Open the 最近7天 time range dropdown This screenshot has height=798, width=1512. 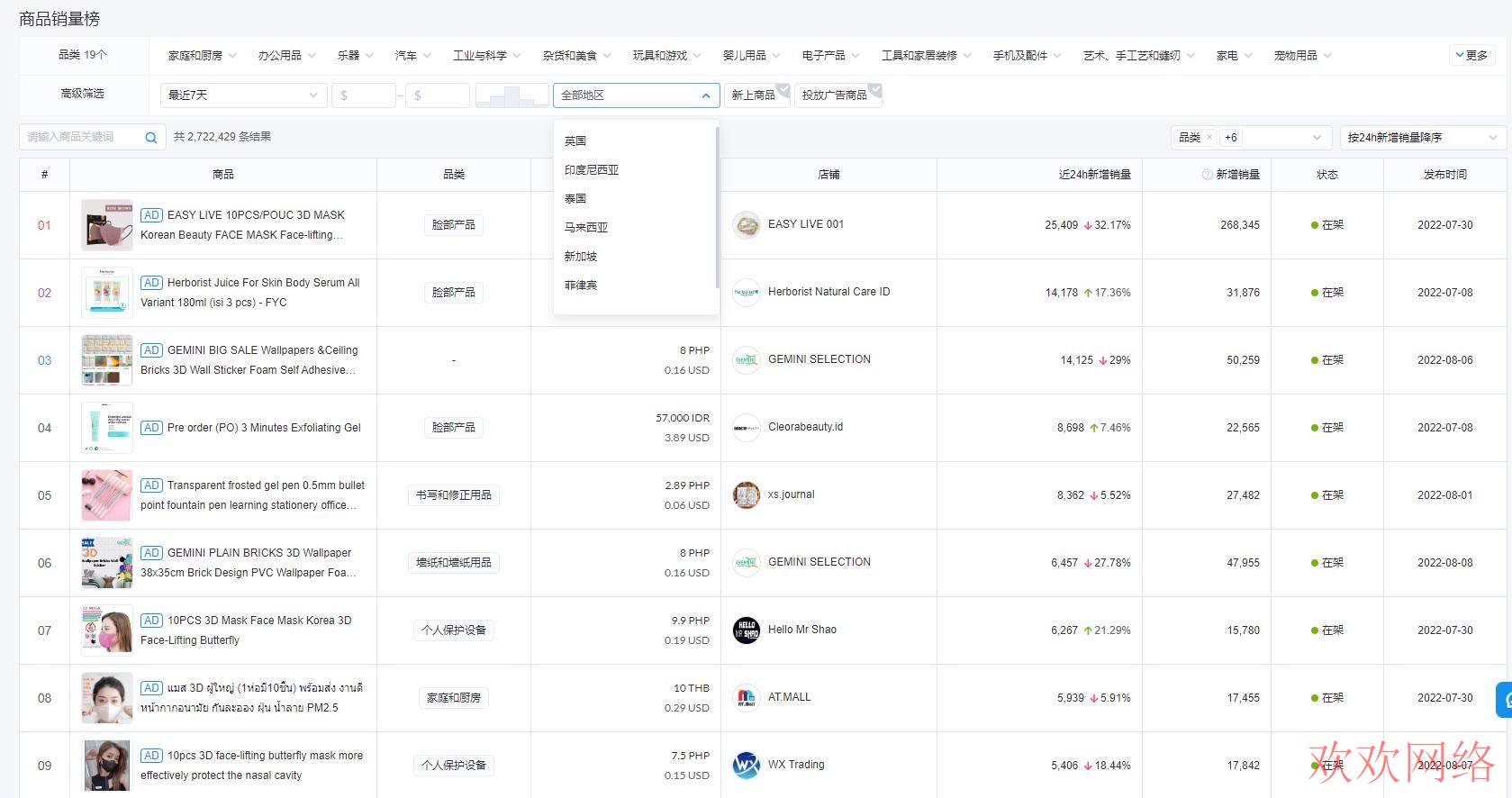click(242, 95)
